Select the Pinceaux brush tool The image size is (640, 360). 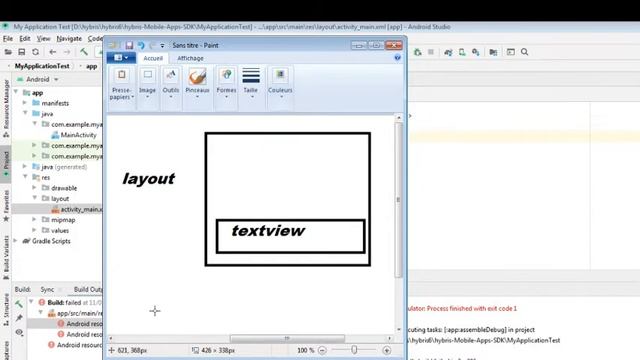197,84
